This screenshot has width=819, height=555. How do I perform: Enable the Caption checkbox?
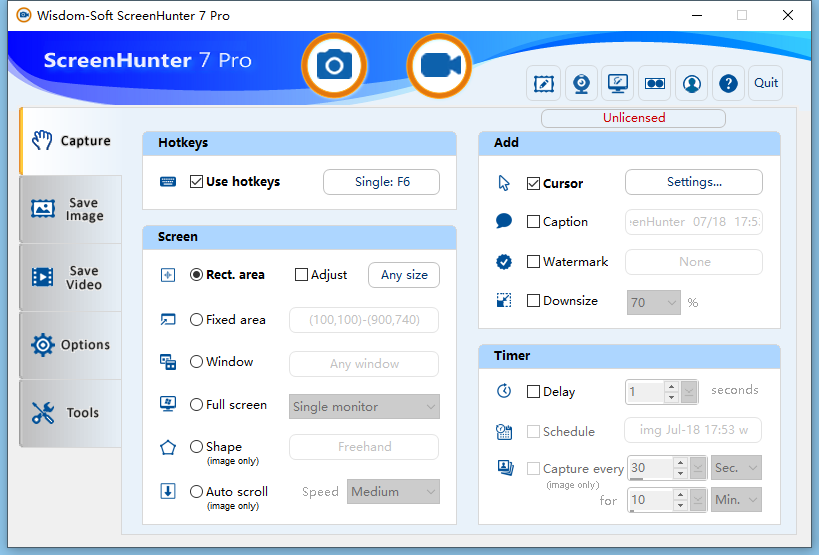pyautogui.click(x=533, y=221)
